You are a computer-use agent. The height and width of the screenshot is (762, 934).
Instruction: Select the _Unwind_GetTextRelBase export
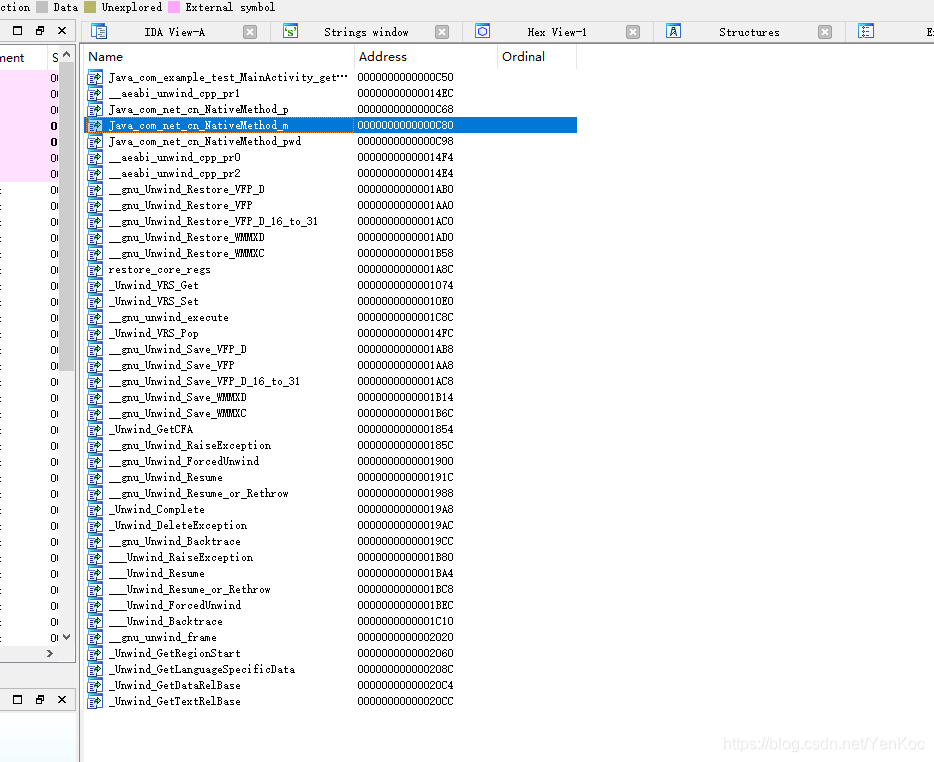(x=331, y=702)
